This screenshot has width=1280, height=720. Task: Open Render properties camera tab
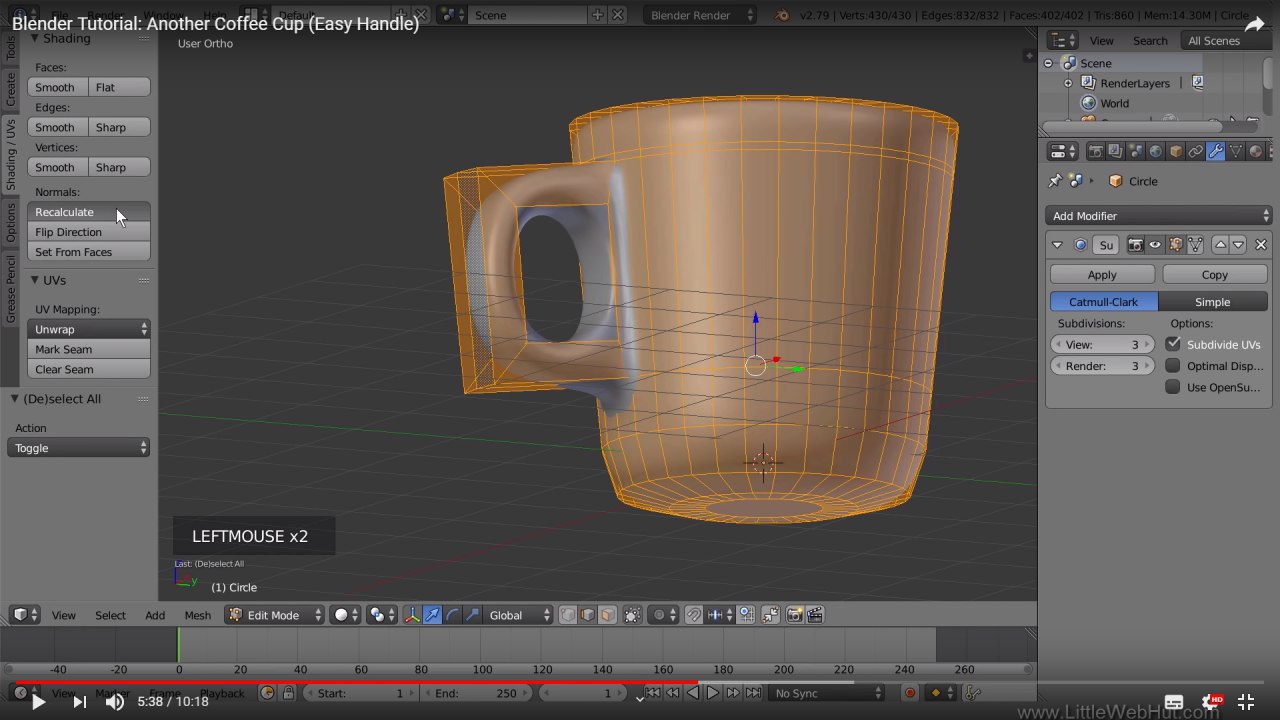(x=1096, y=151)
